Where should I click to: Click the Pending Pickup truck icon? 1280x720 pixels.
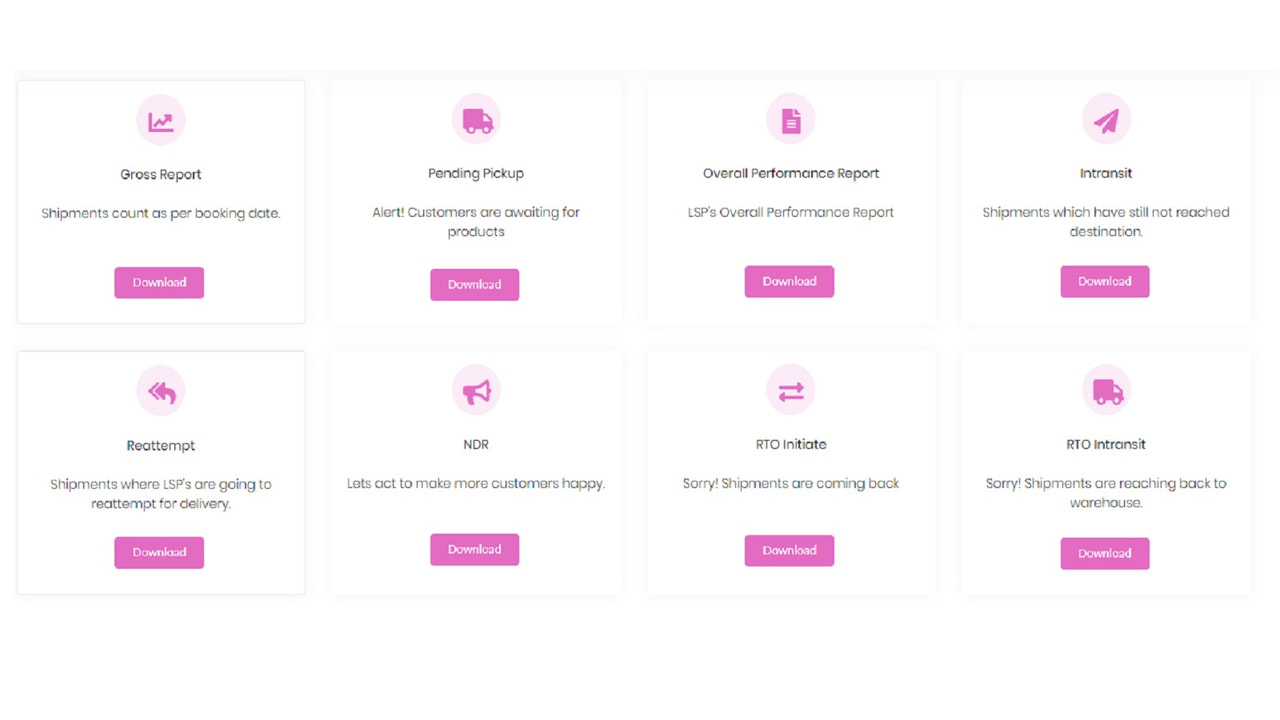[x=476, y=119]
